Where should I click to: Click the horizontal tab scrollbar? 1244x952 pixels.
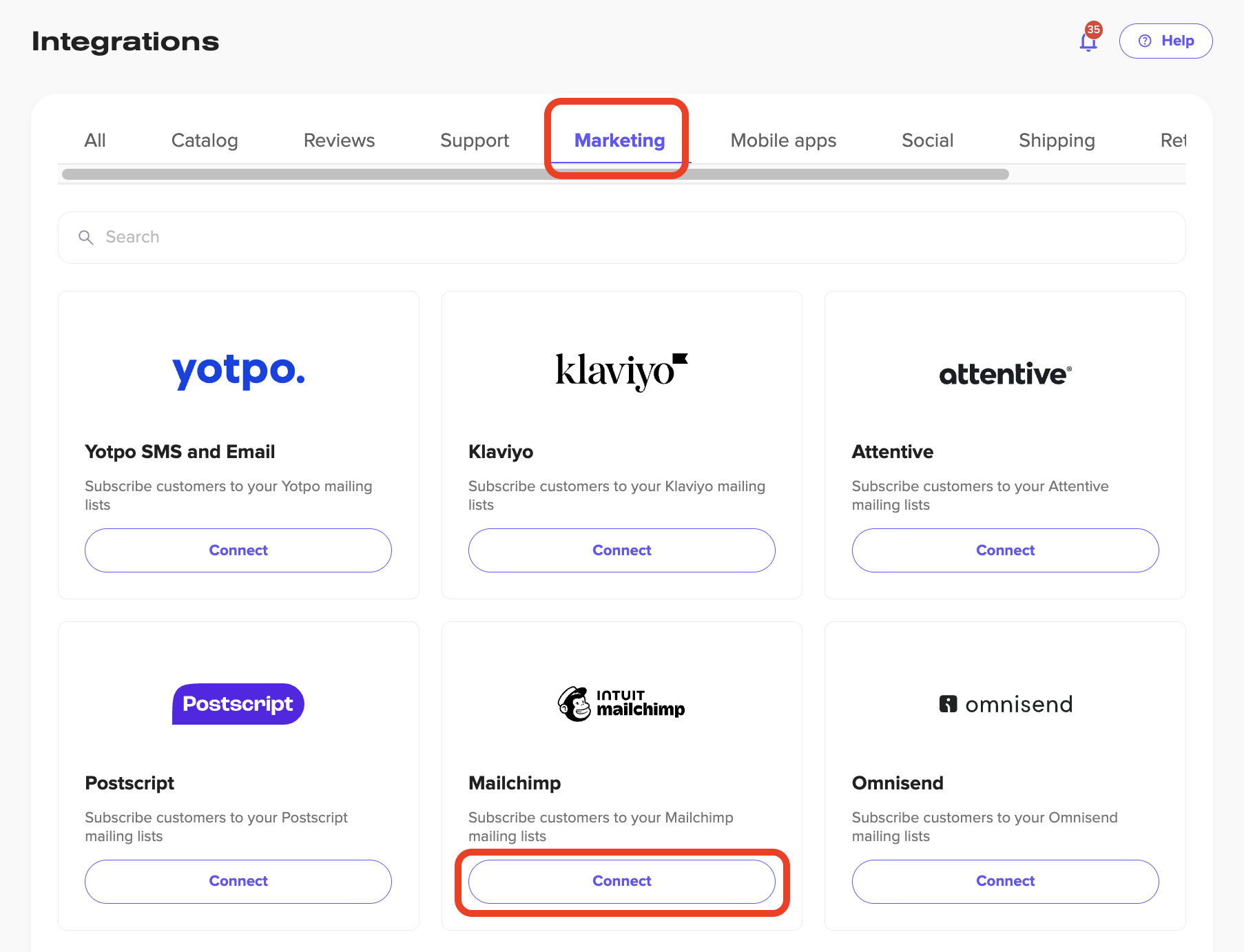click(x=535, y=174)
